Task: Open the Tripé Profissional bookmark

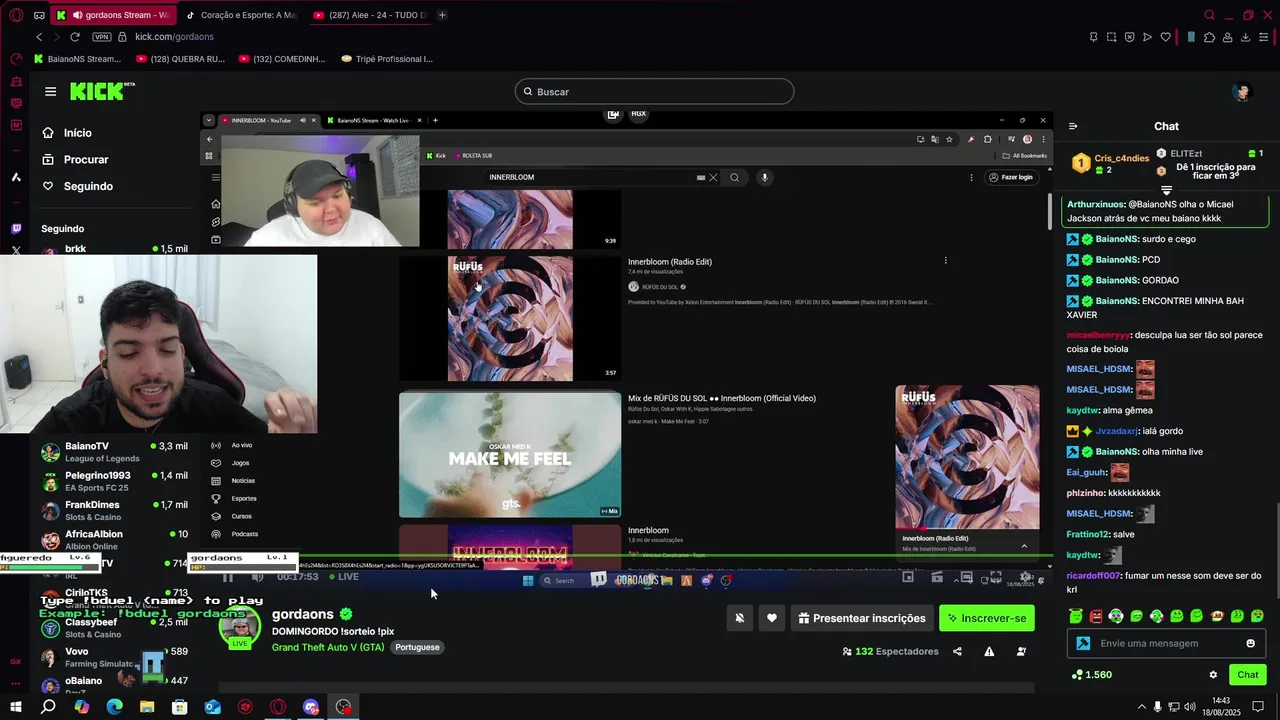Action: click(x=386, y=59)
